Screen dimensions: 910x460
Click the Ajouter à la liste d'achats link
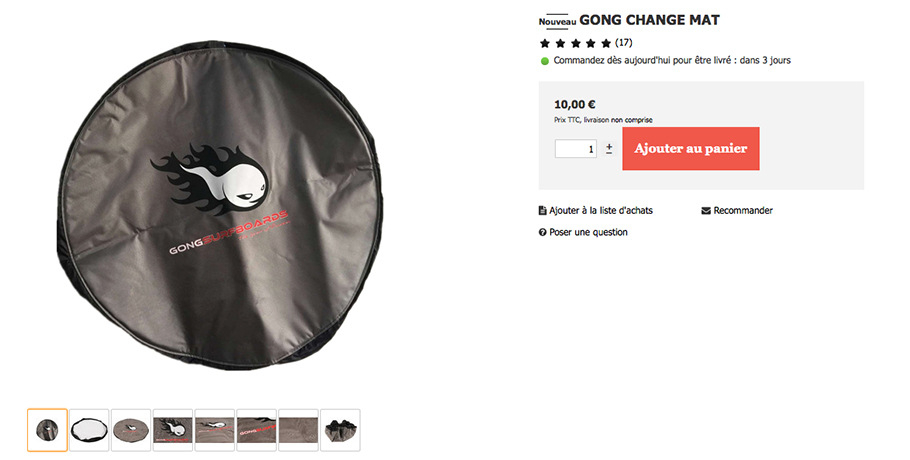601,211
